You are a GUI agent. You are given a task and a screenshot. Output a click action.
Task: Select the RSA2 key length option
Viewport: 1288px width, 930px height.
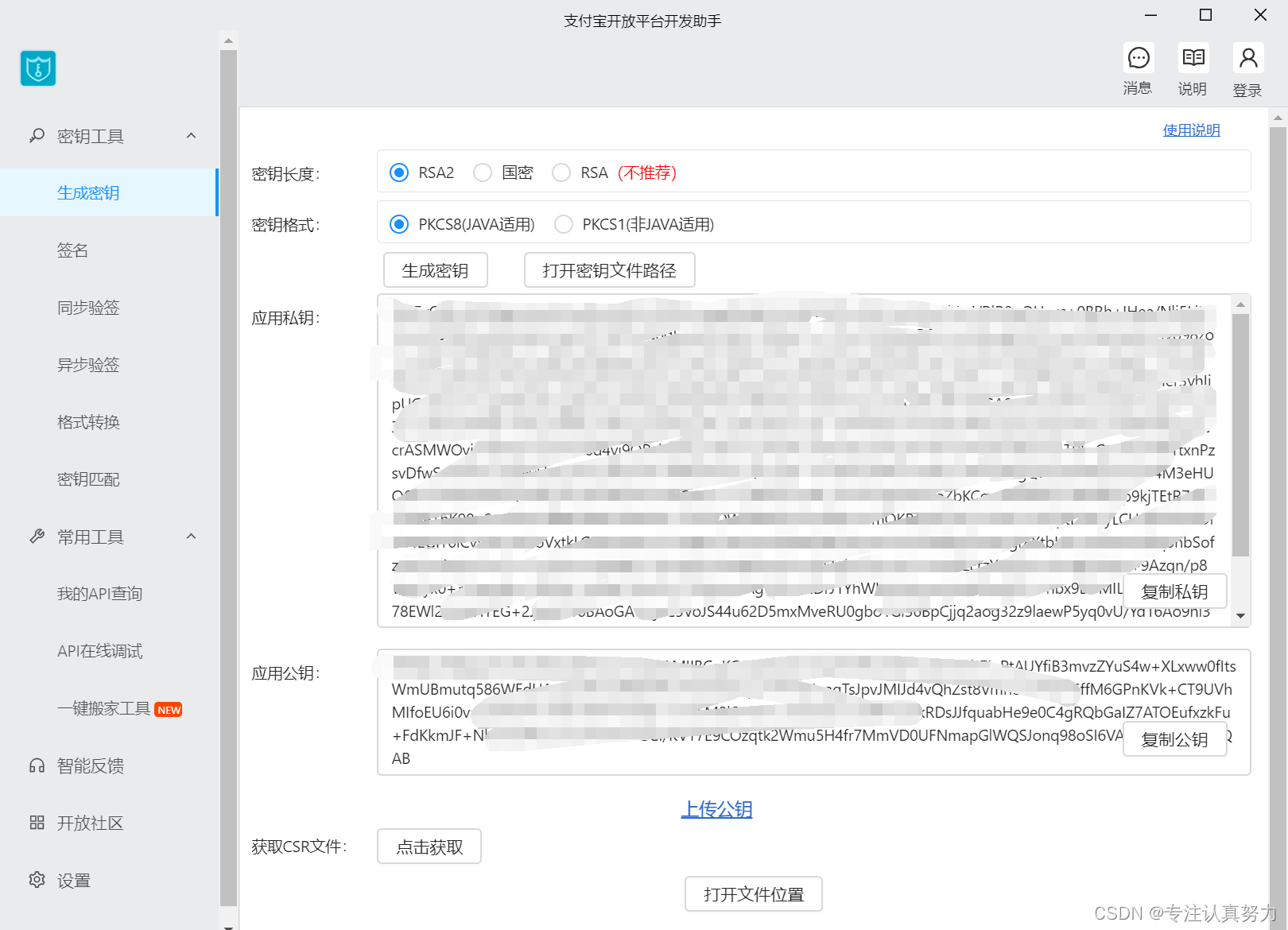[x=399, y=172]
